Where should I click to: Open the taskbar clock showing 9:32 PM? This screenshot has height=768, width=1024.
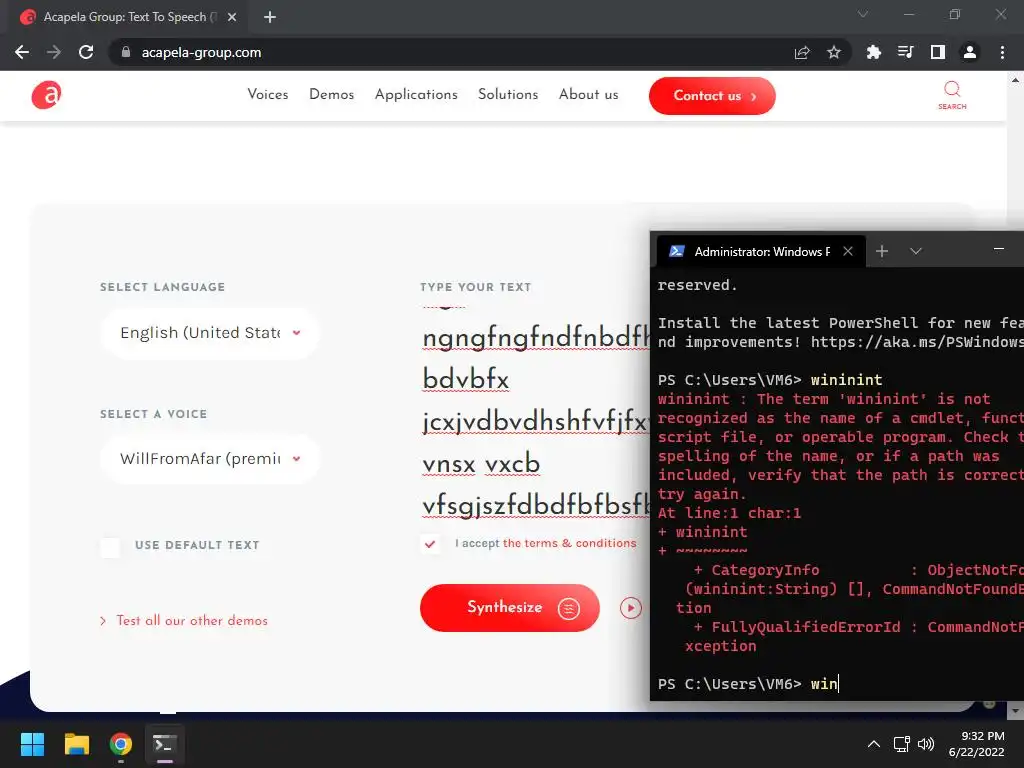tap(976, 744)
